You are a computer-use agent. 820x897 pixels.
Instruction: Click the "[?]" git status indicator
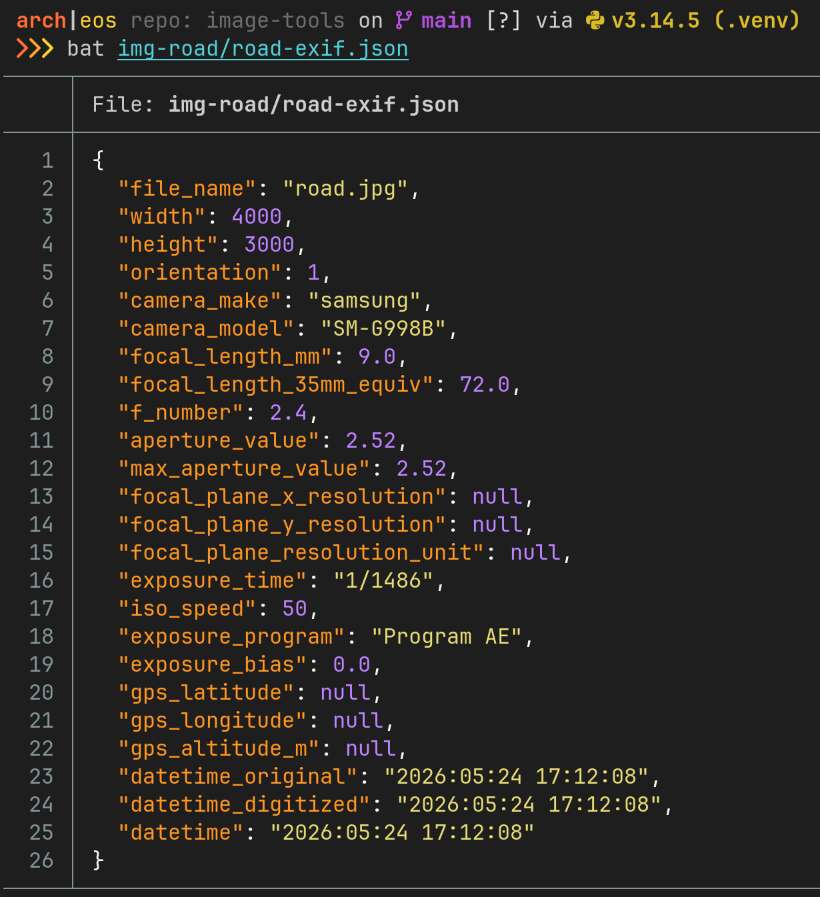pos(504,21)
